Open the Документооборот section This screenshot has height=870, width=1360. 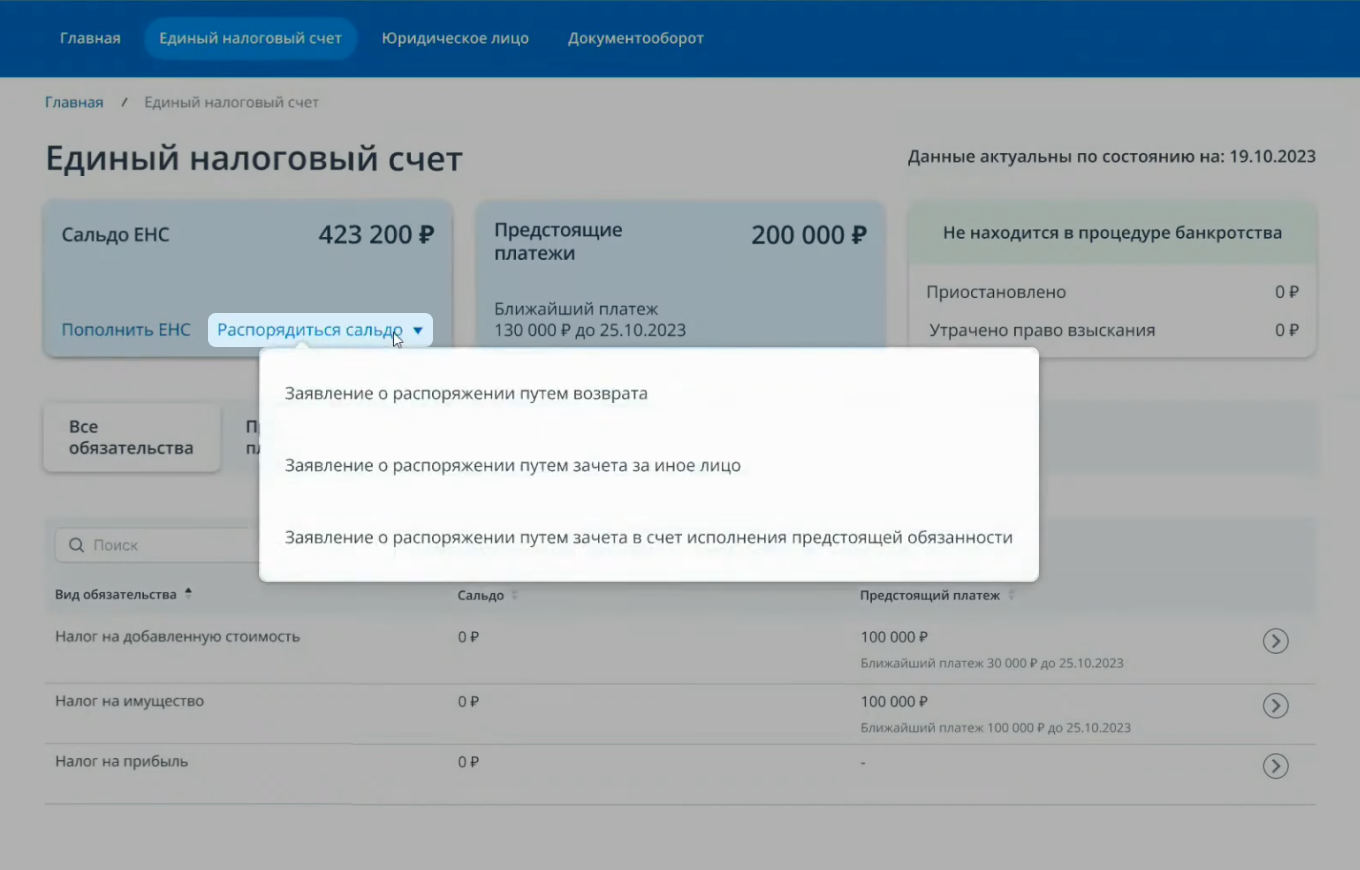(x=635, y=38)
